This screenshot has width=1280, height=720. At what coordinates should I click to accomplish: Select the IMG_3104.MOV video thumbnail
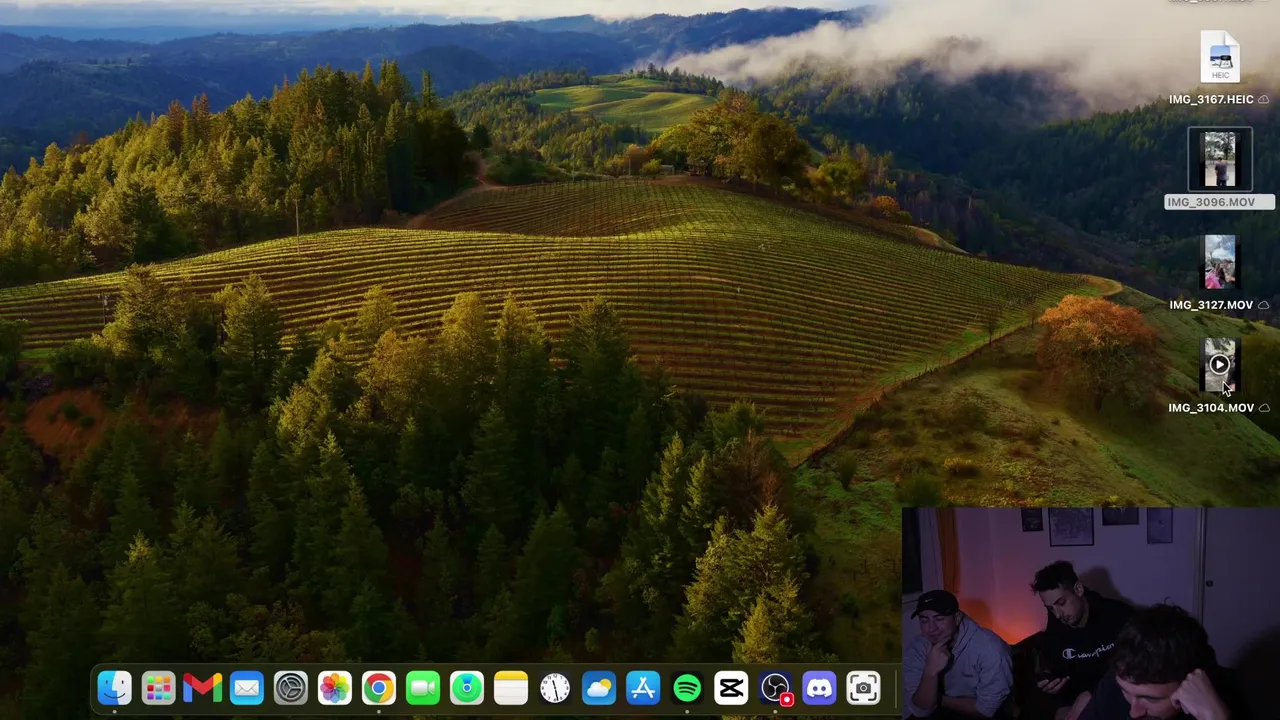[1219, 365]
